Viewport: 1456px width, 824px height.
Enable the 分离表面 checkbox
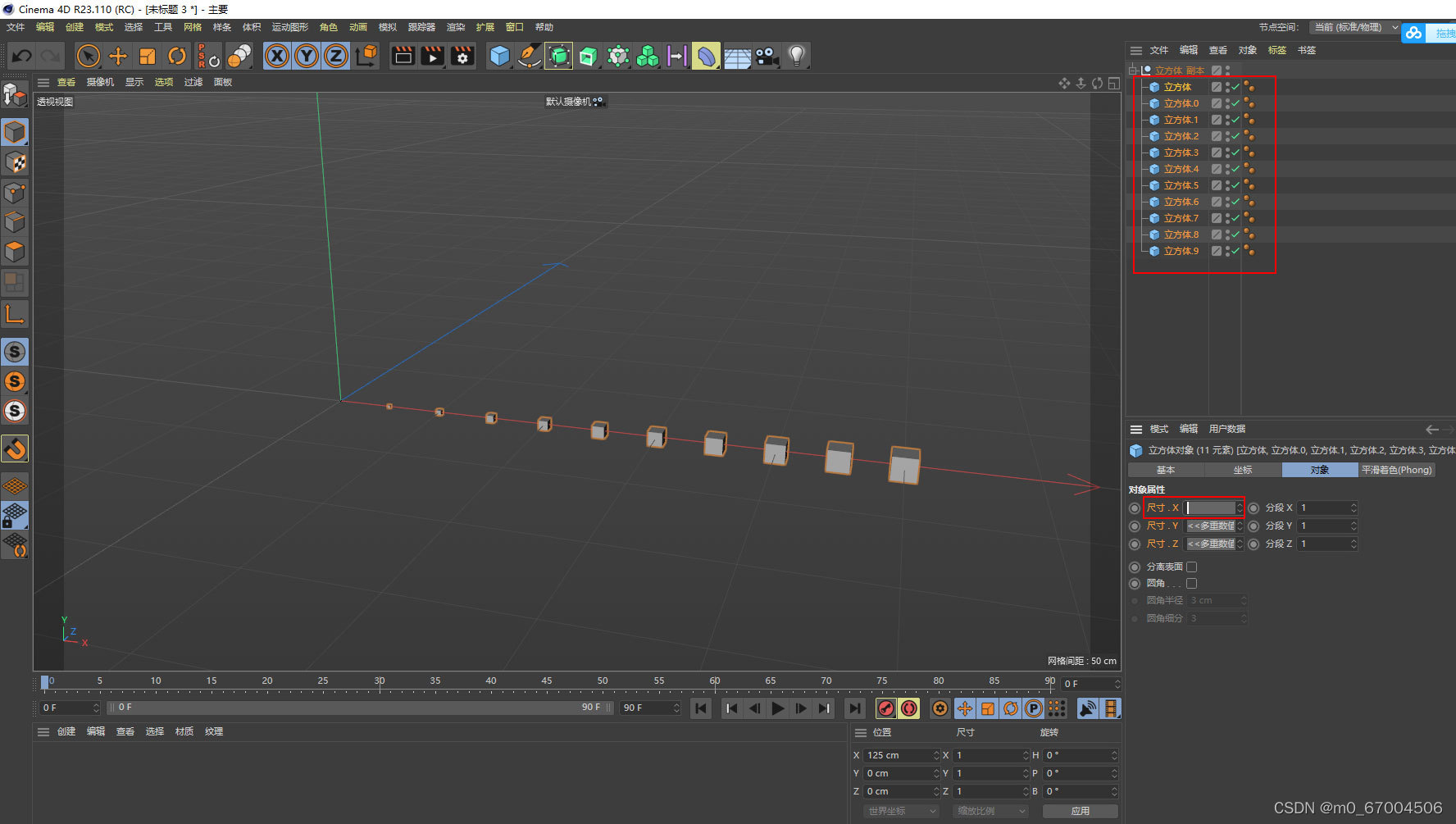pos(1192,567)
